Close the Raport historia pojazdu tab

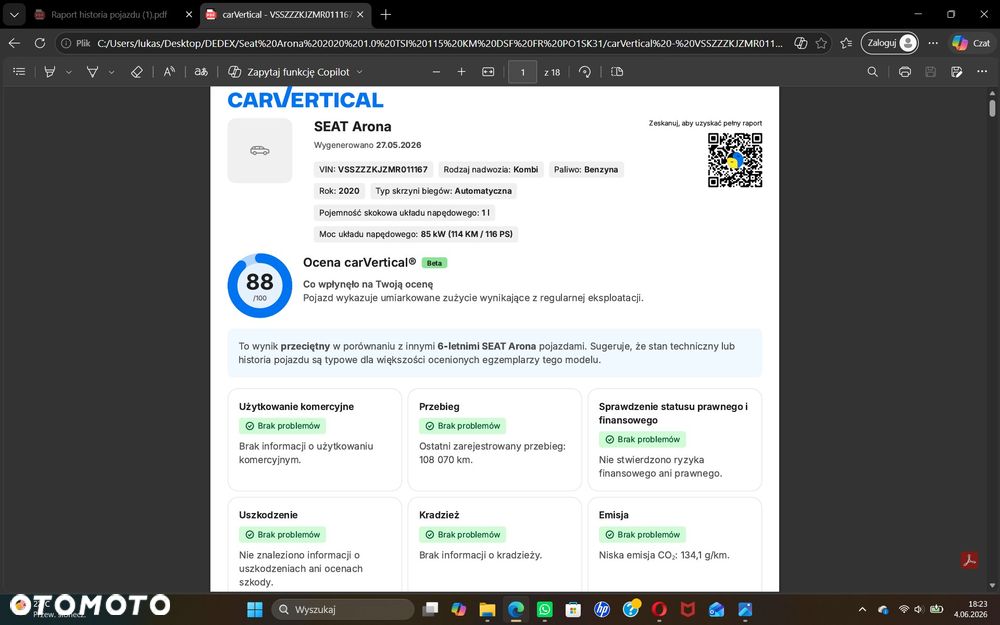click(x=189, y=14)
